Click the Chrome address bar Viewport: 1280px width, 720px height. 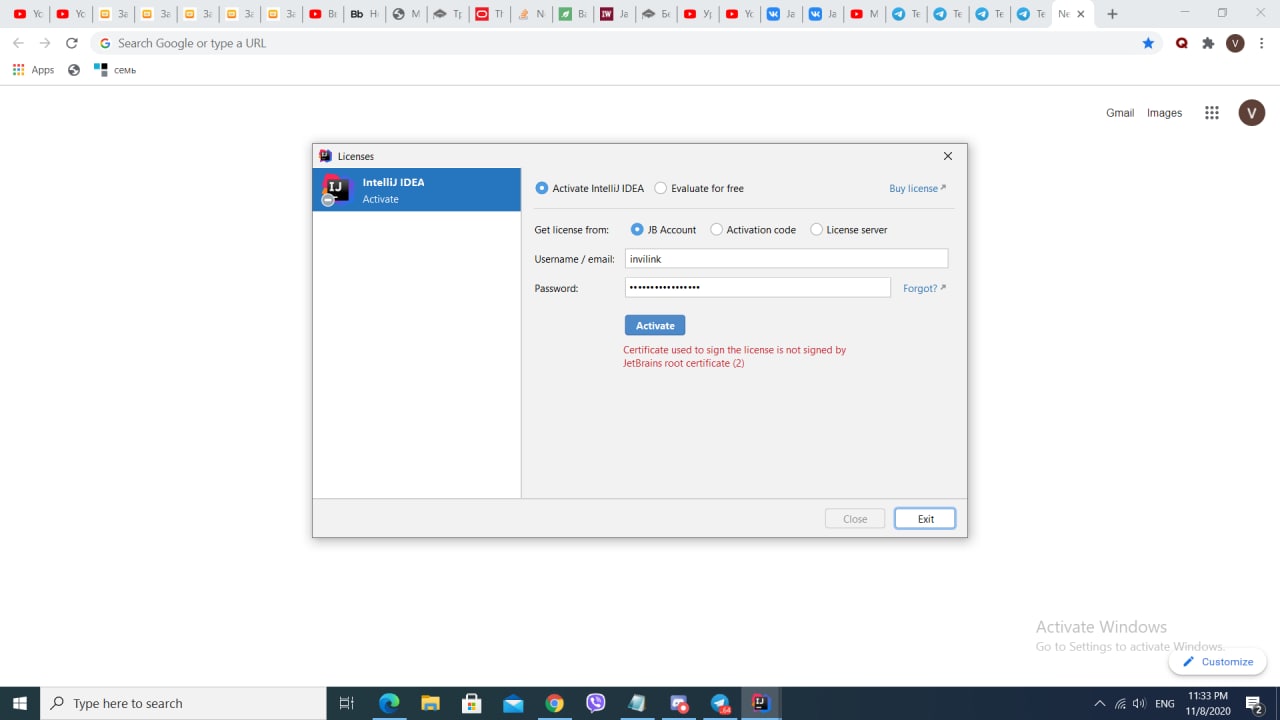(x=625, y=43)
